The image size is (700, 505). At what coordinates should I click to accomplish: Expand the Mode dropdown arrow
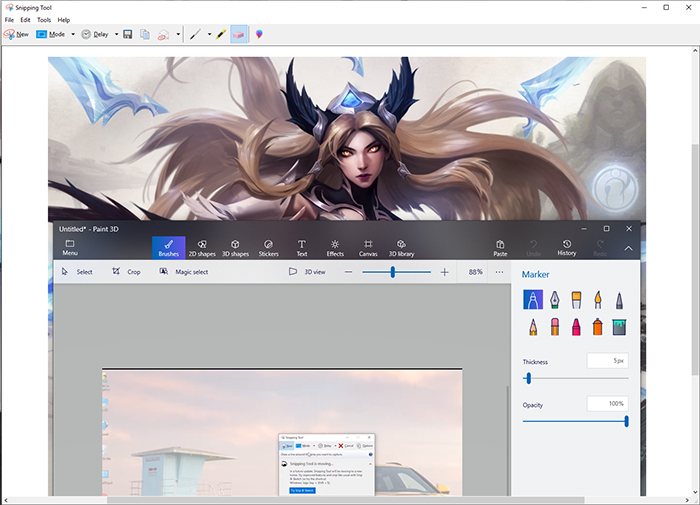click(72, 34)
